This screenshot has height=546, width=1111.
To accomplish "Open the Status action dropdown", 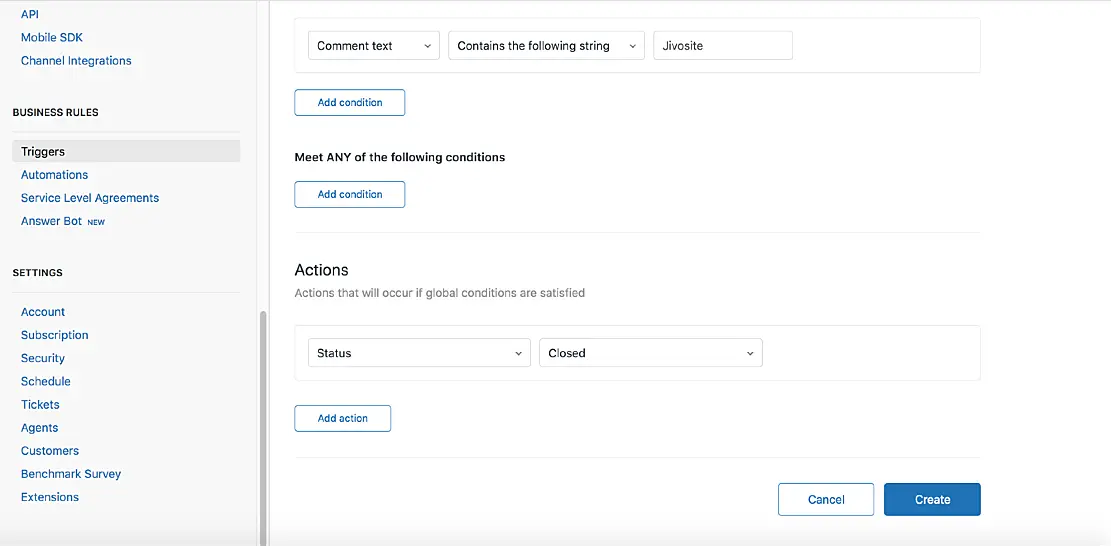I will tap(419, 353).
